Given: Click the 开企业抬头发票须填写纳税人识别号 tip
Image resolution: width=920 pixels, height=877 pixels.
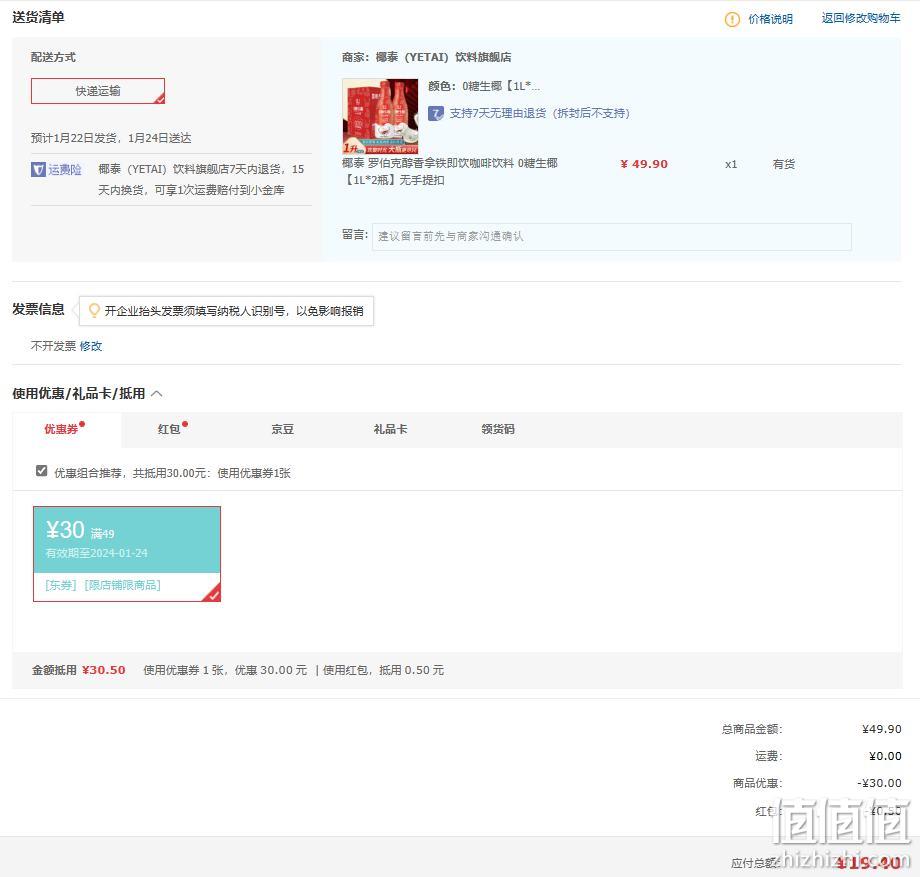Looking at the screenshot, I should point(234,311).
